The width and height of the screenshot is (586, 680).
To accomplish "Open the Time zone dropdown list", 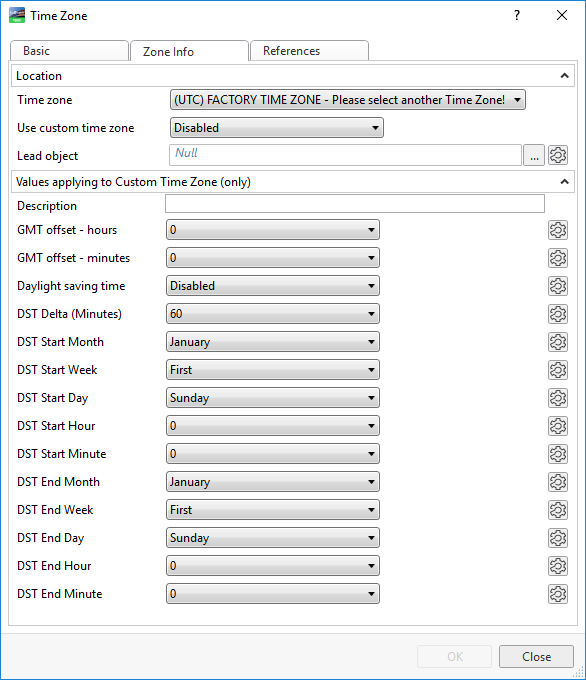I will [347, 100].
